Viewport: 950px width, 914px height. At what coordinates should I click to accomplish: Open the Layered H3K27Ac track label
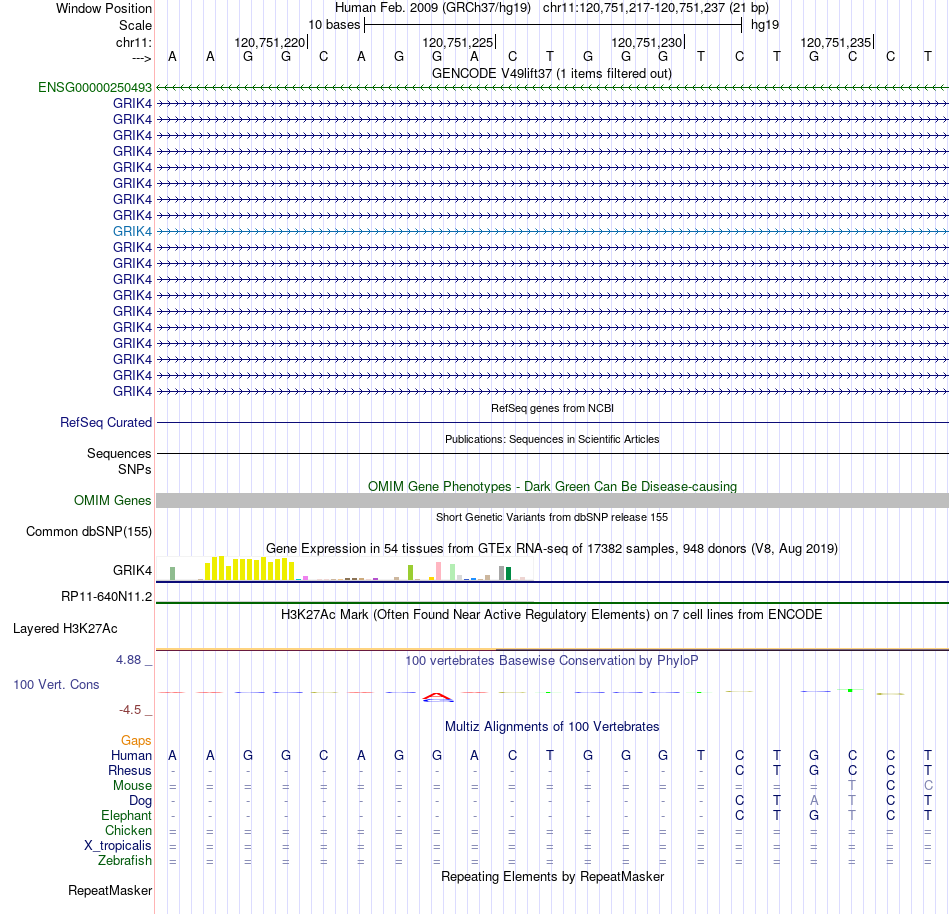click(65, 629)
